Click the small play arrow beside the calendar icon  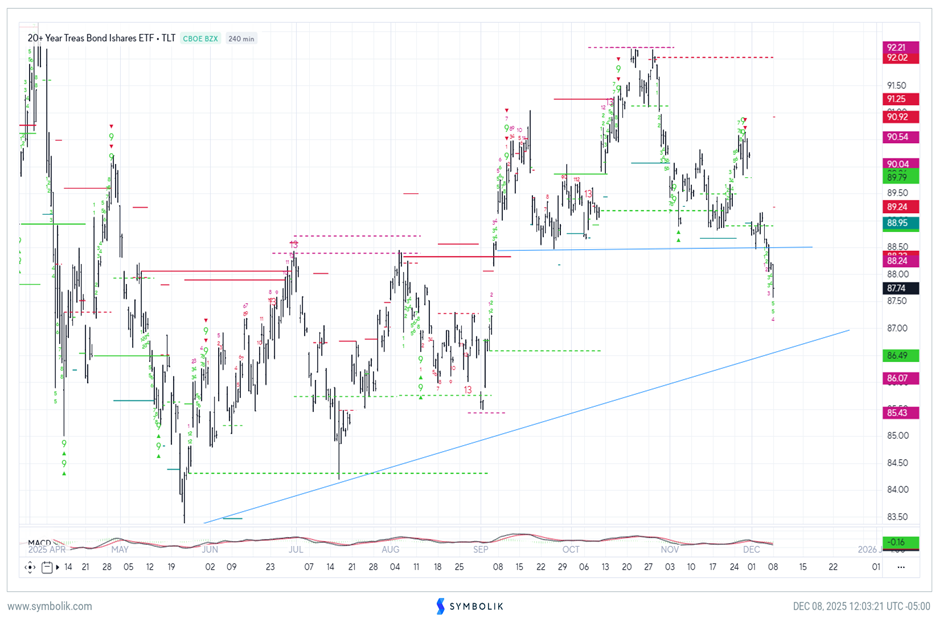[57, 565]
